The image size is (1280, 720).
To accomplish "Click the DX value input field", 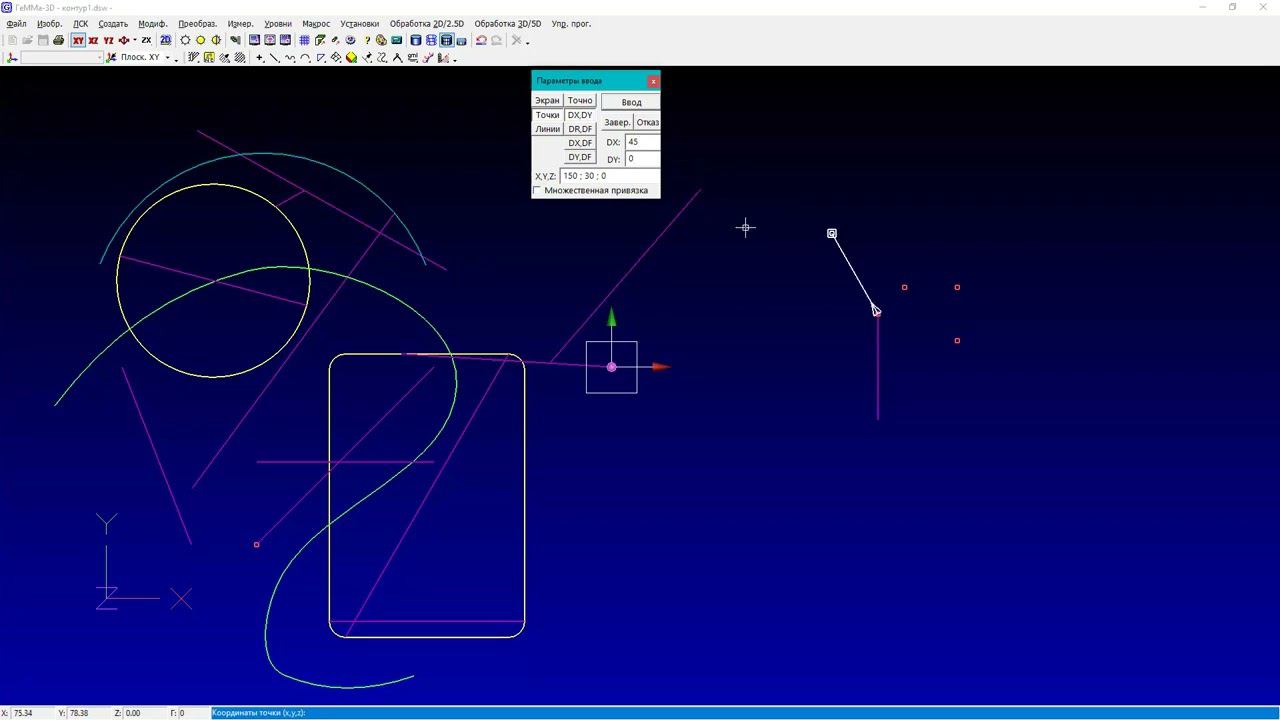I will point(642,142).
